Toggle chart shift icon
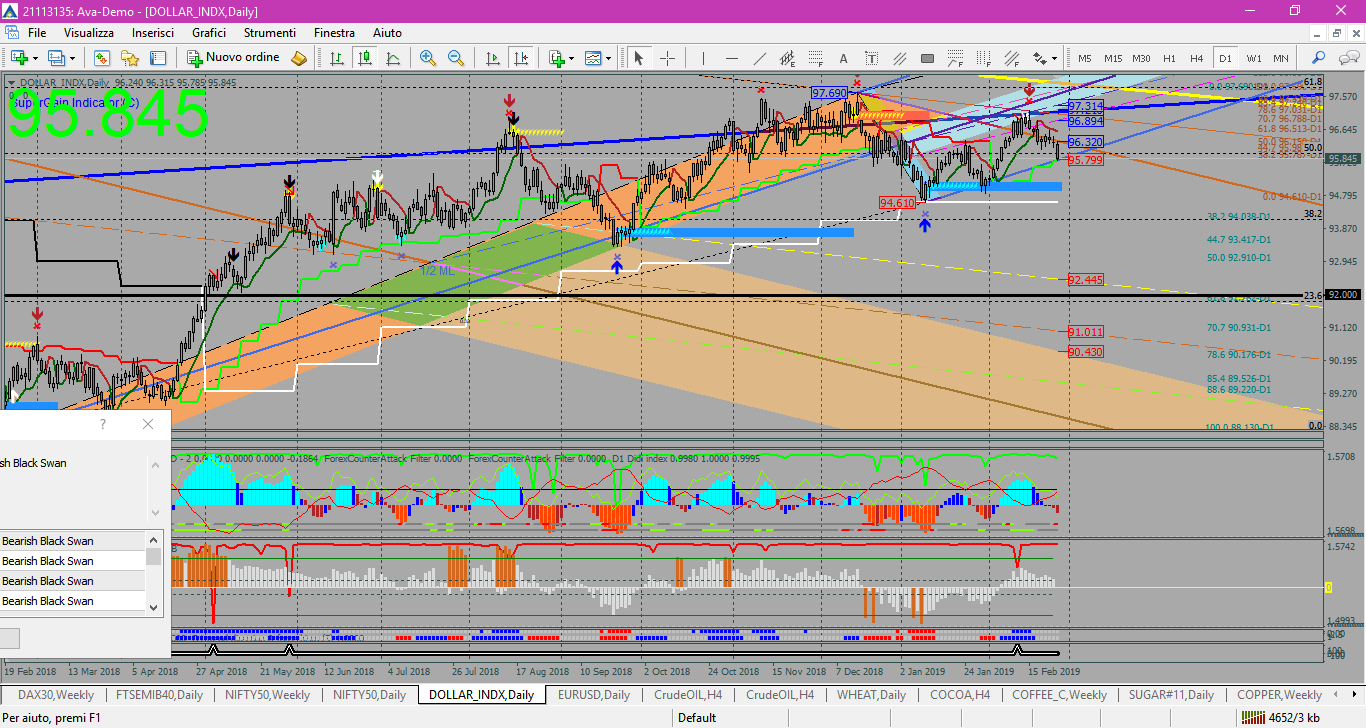The width and height of the screenshot is (1366, 728). (519, 58)
